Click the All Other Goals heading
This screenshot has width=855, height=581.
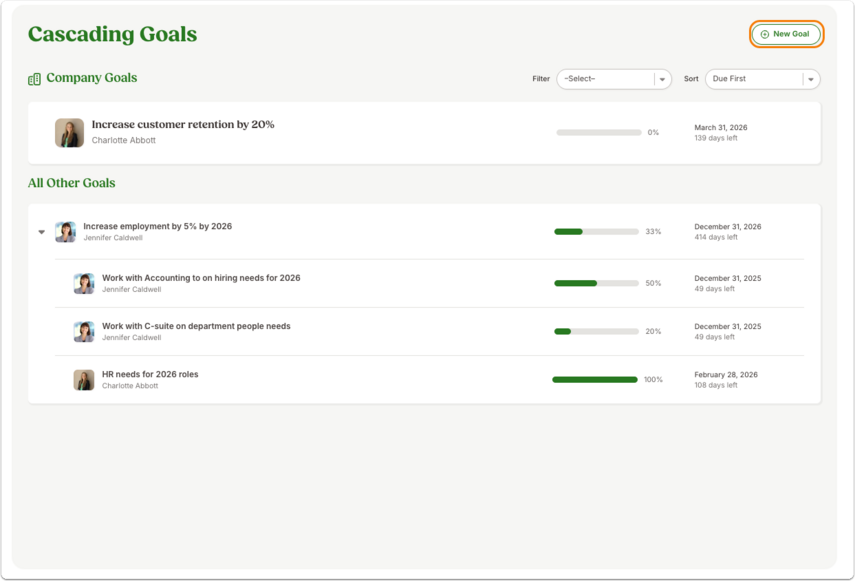(71, 183)
